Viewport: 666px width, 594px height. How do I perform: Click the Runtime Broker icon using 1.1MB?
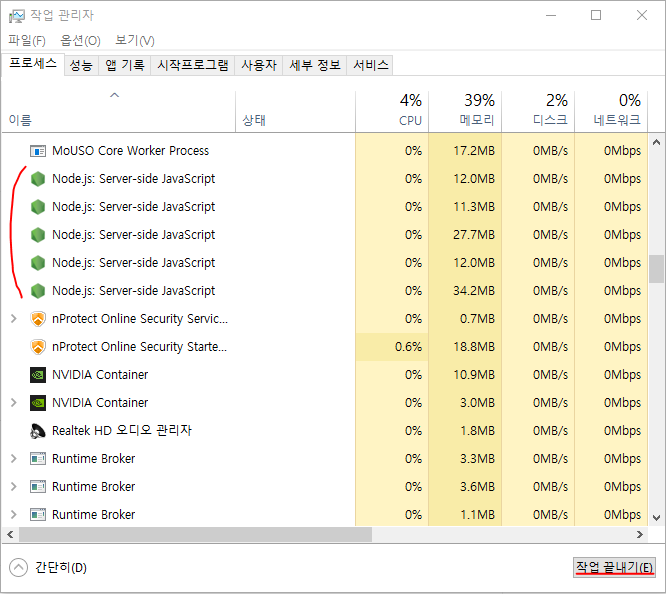tap(38, 515)
